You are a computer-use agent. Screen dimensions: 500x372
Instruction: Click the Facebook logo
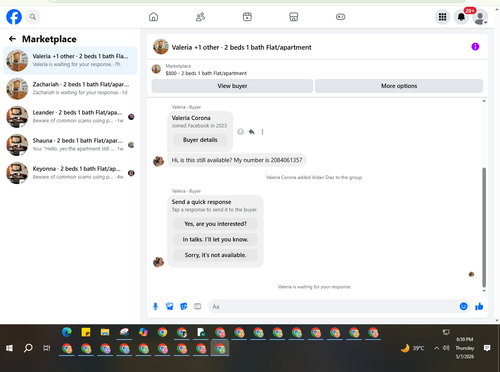[x=14, y=17]
